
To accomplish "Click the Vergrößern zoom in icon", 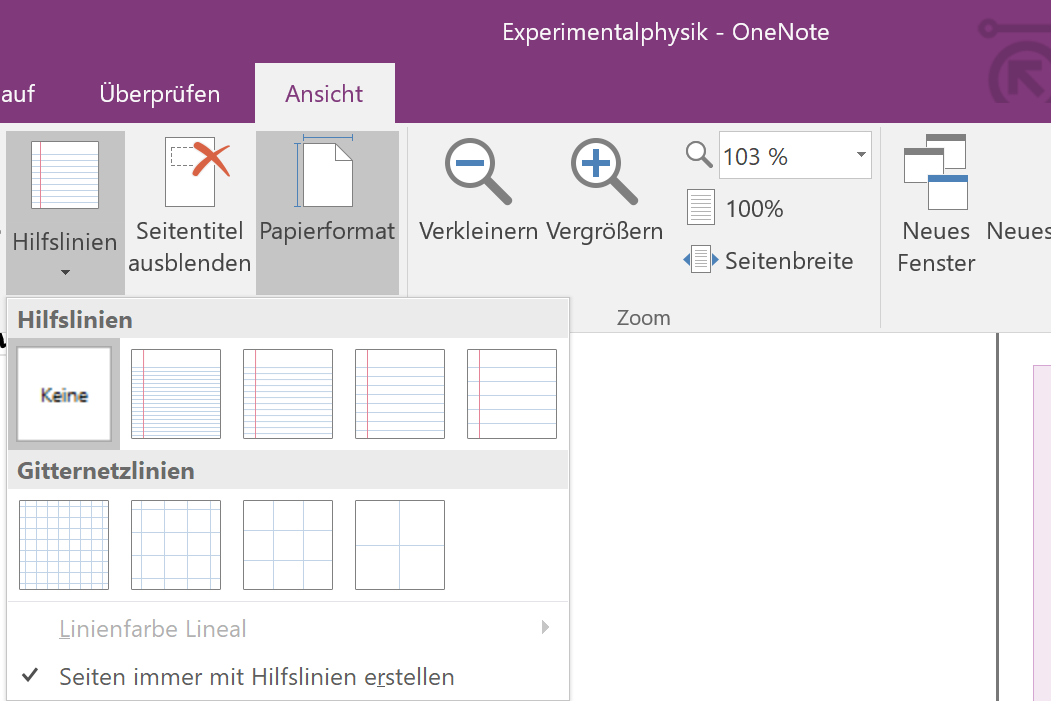I will pos(603,172).
